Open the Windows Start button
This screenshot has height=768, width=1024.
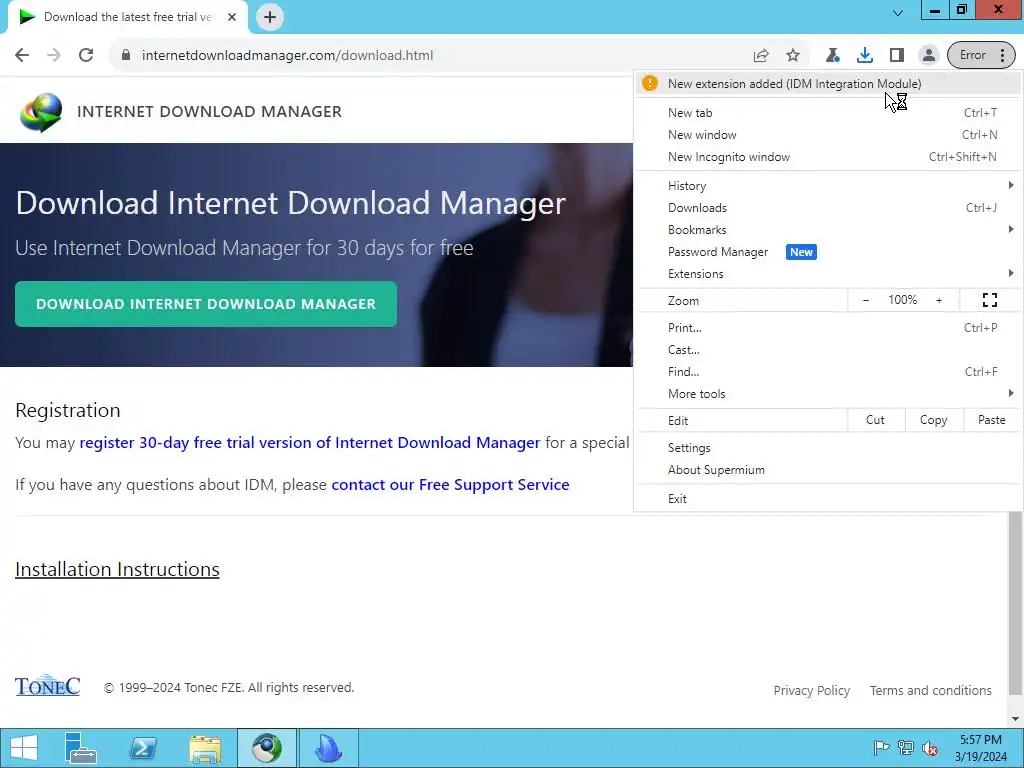tap(24, 748)
